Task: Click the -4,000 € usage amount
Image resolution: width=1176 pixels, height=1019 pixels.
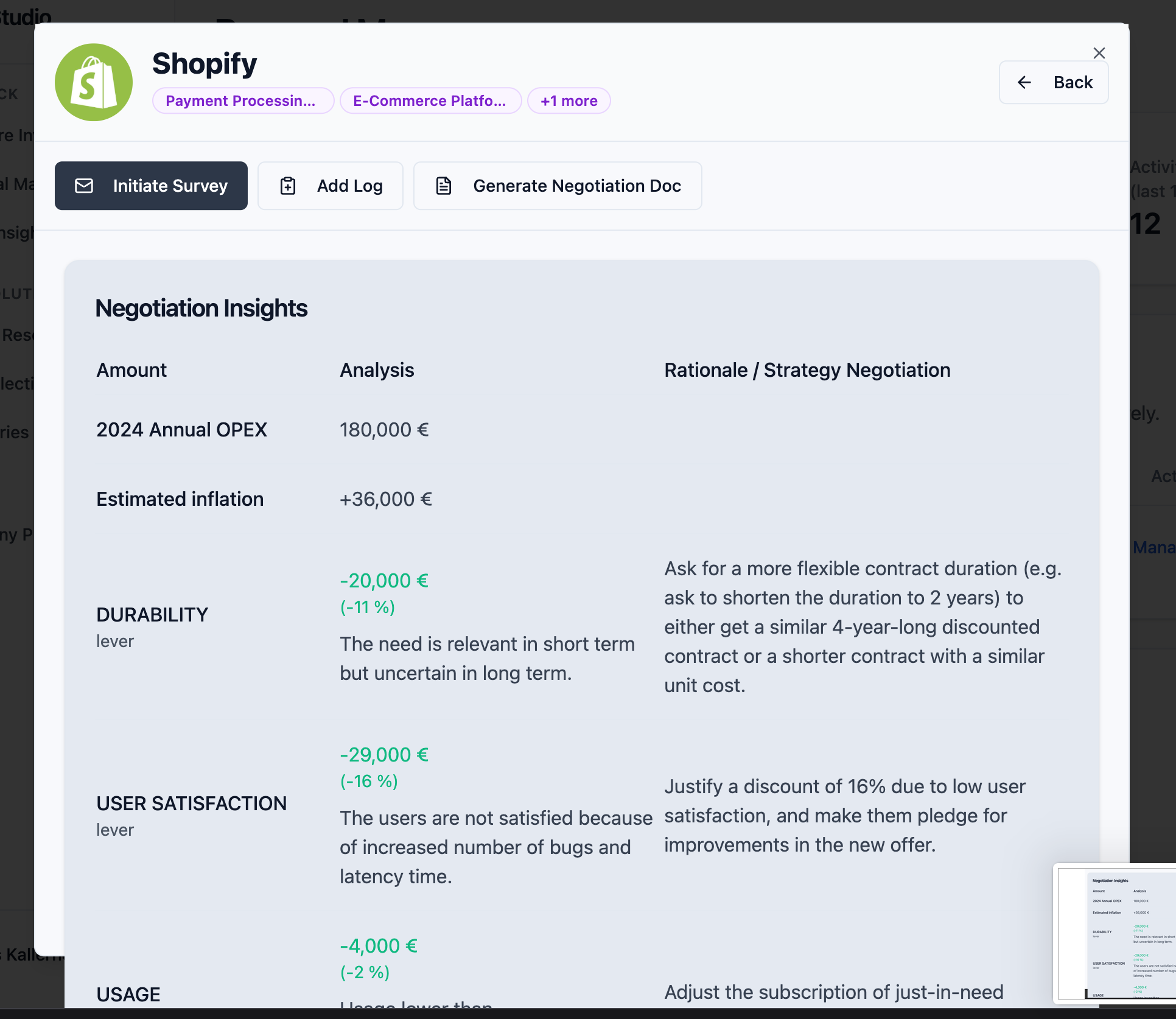Action: coord(379,946)
